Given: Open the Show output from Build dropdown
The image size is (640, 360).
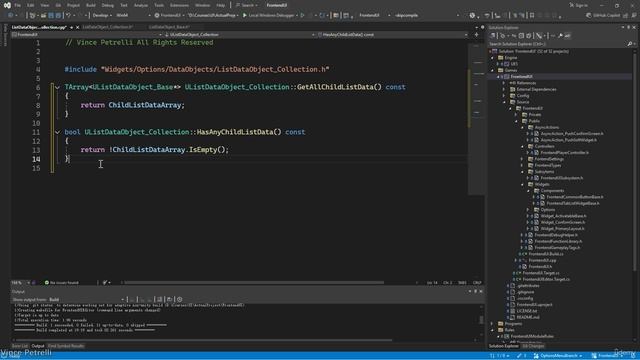Looking at the screenshot, I should [x=87, y=300].
